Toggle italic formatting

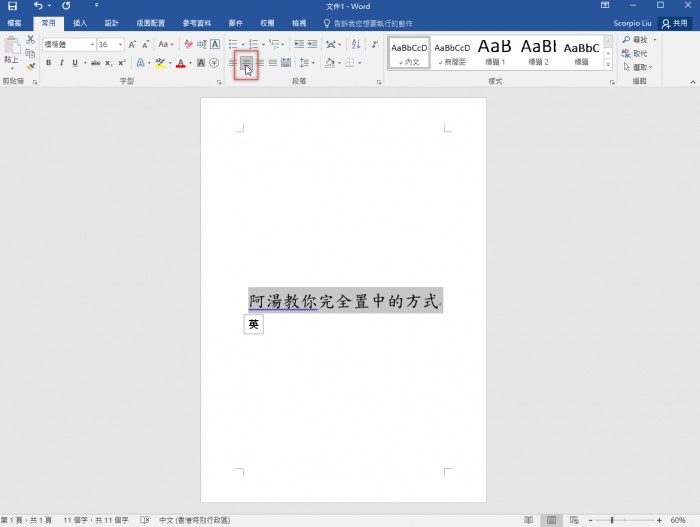pos(62,63)
